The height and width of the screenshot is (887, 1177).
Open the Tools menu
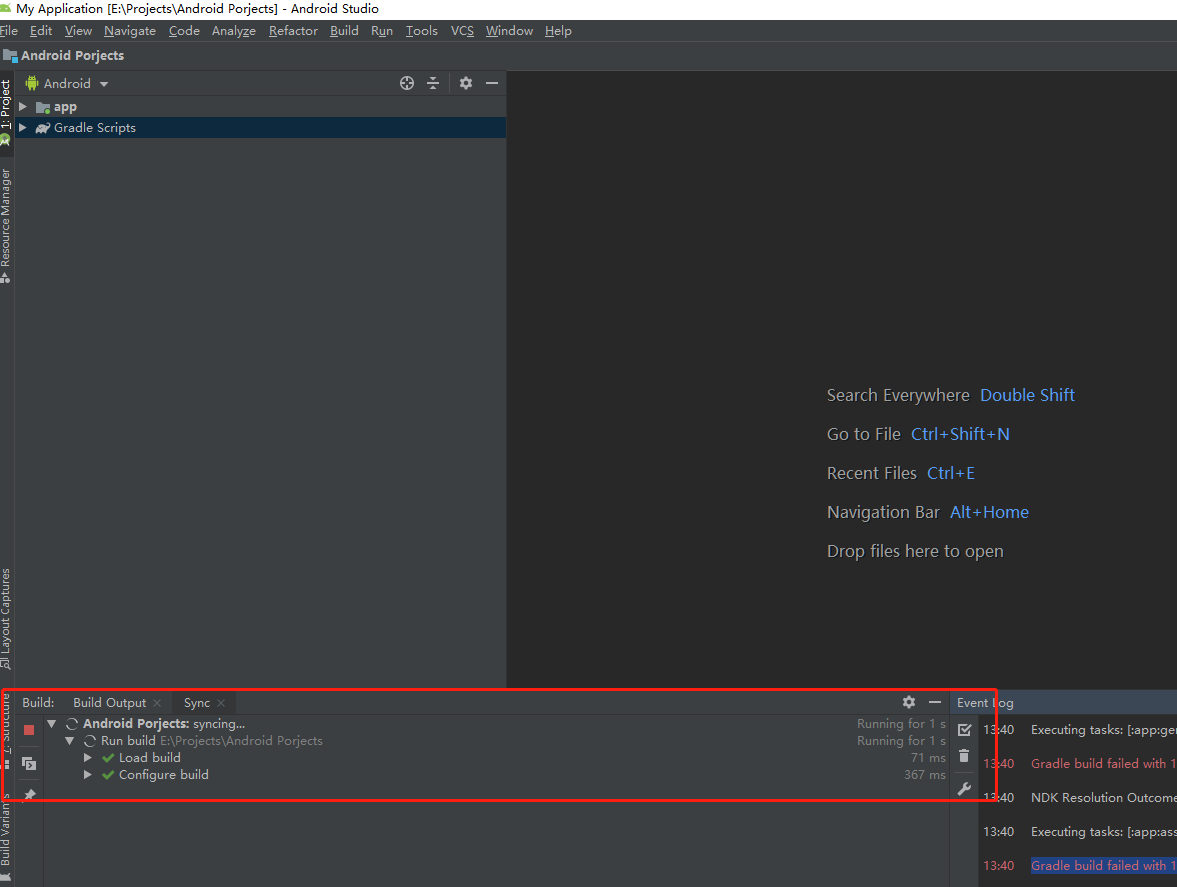[x=421, y=31]
